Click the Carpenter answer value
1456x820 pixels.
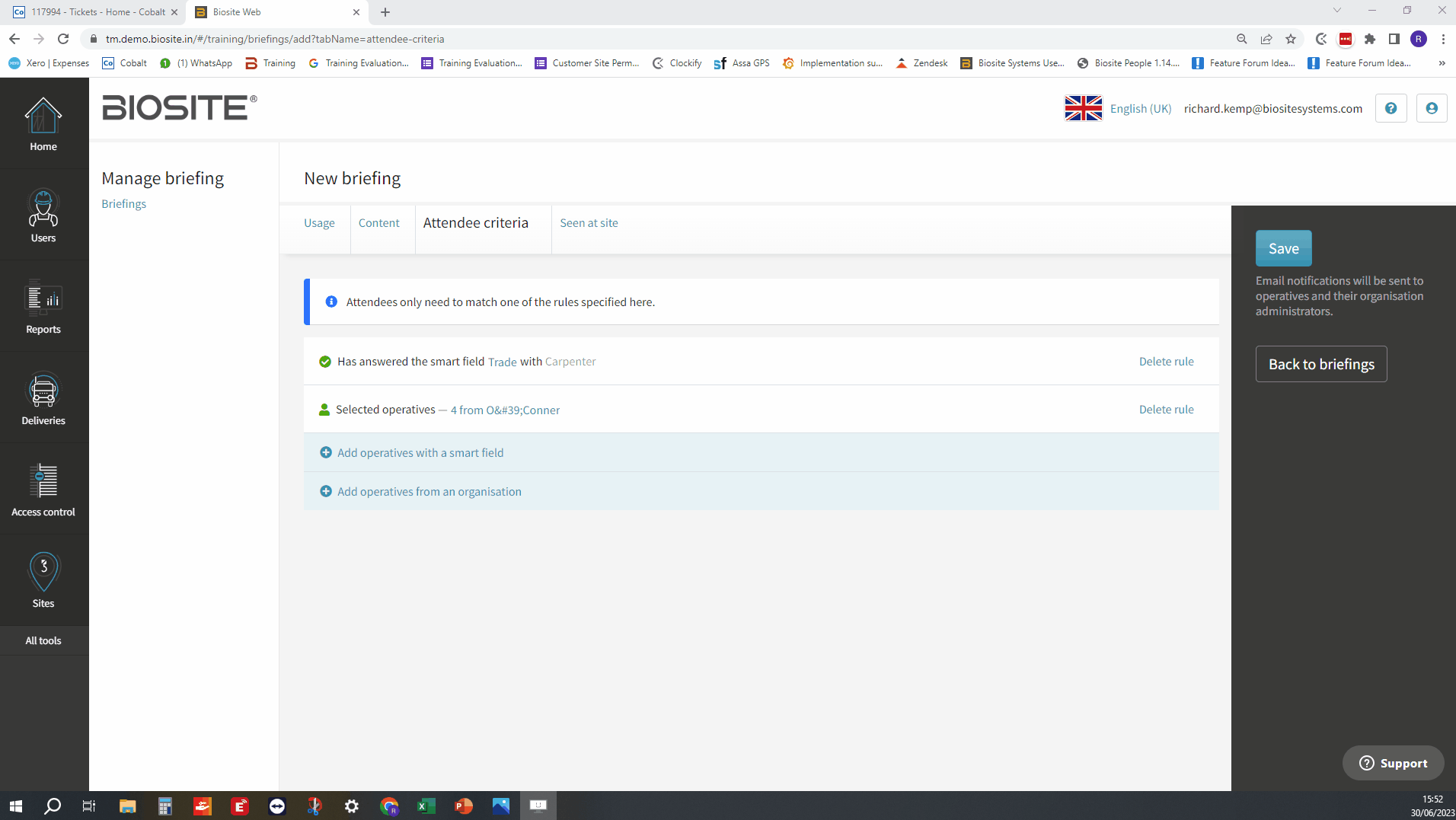570,362
